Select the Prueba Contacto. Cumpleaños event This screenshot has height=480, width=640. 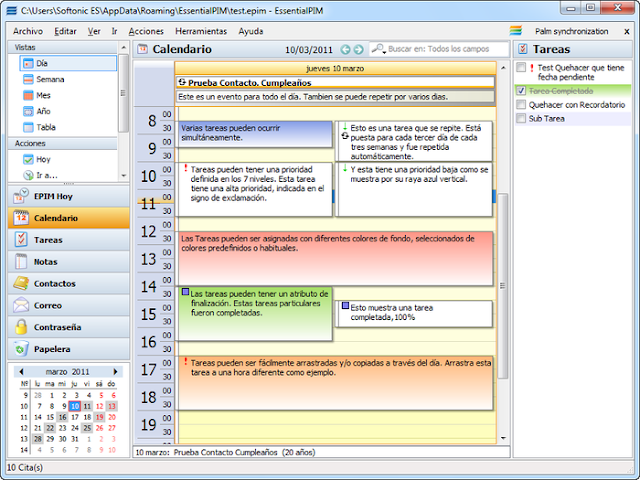pyautogui.click(x=335, y=82)
